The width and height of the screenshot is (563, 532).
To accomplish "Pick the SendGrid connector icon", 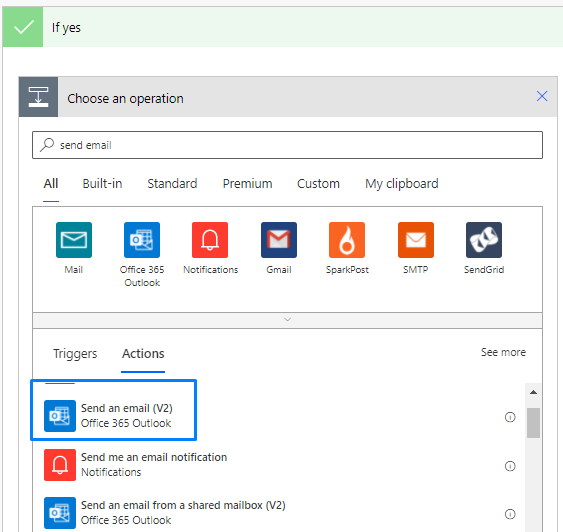I will click(x=484, y=240).
